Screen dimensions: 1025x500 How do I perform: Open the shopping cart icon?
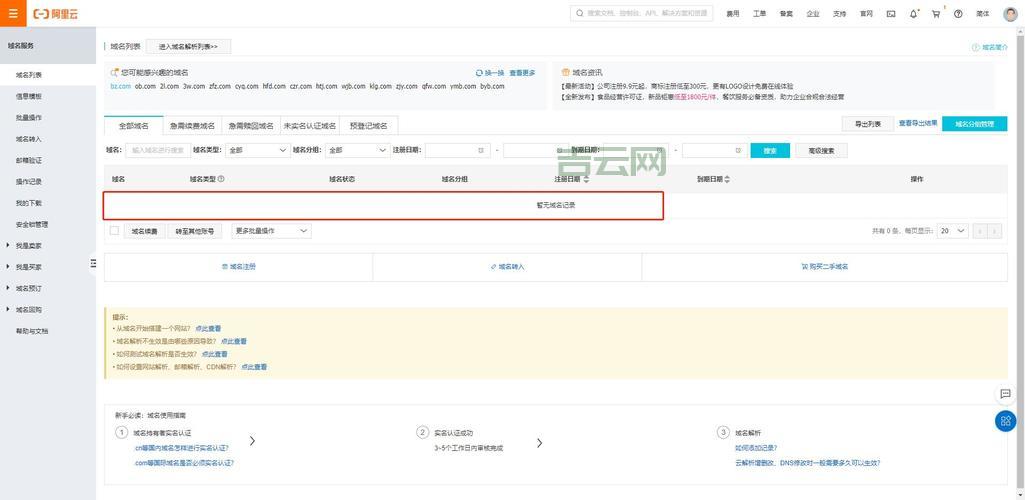tap(936, 14)
